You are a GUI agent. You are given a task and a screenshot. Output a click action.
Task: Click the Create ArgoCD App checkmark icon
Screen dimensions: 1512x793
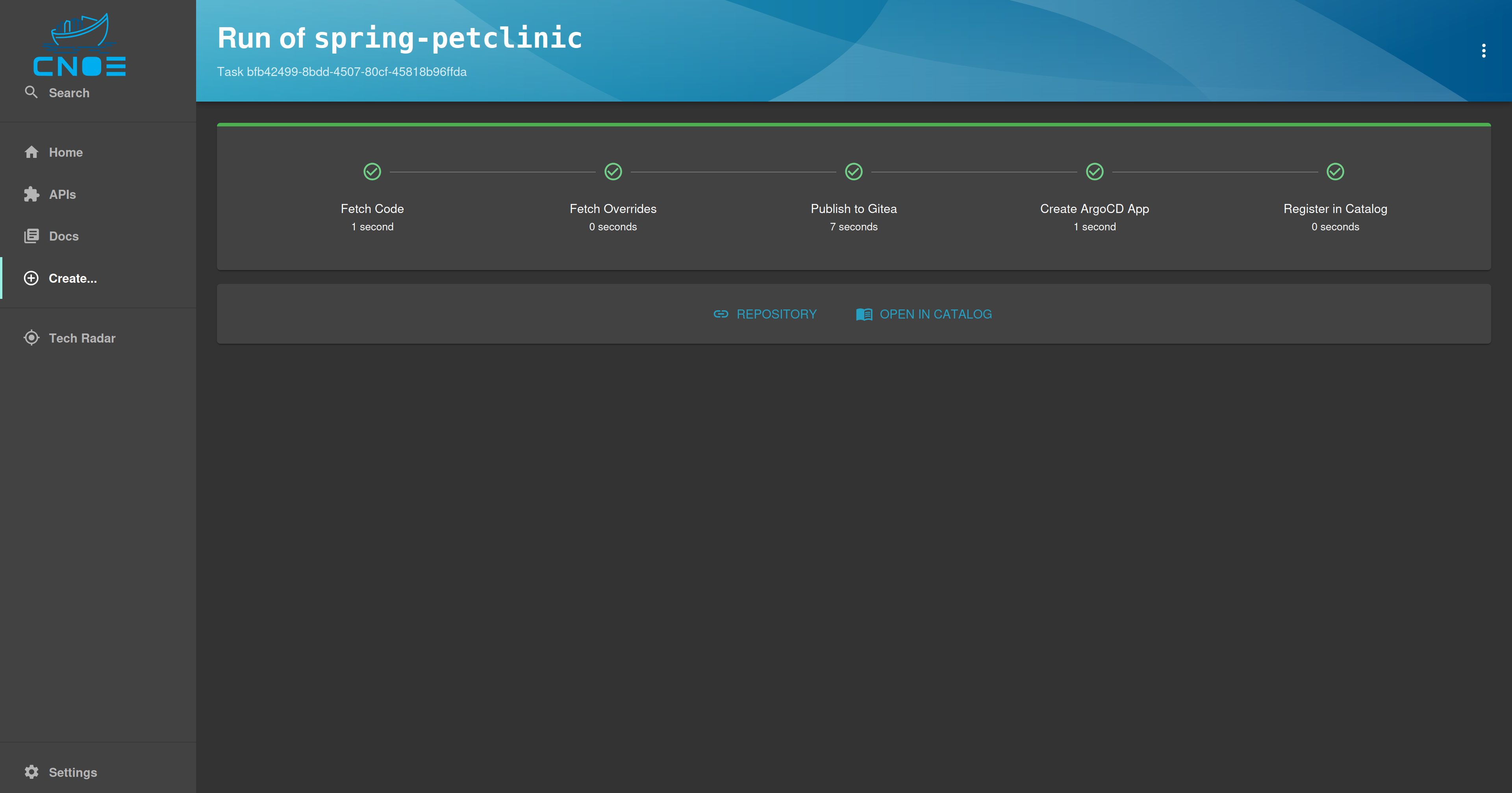click(1095, 171)
